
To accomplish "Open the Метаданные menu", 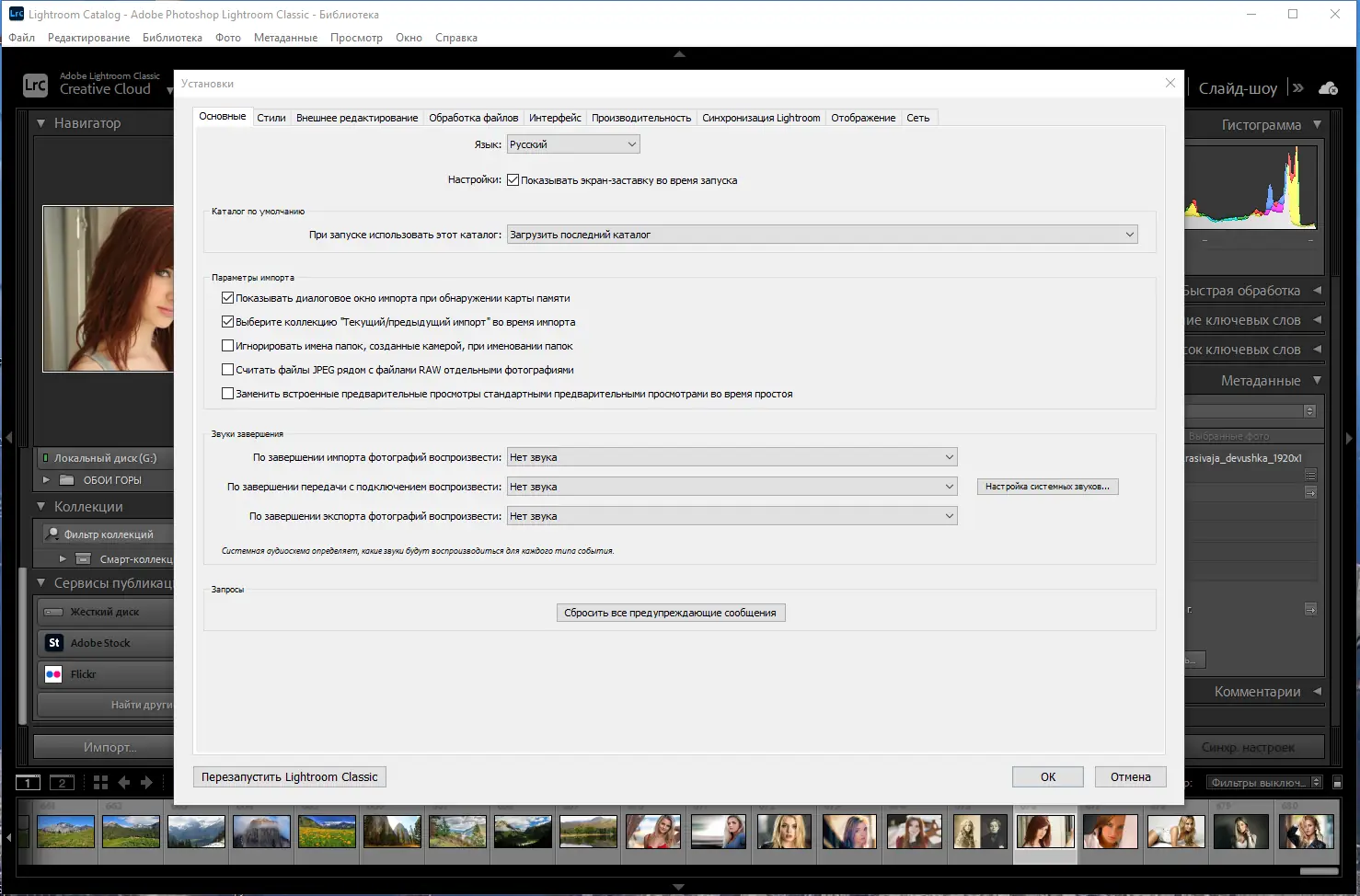I will pos(285,38).
